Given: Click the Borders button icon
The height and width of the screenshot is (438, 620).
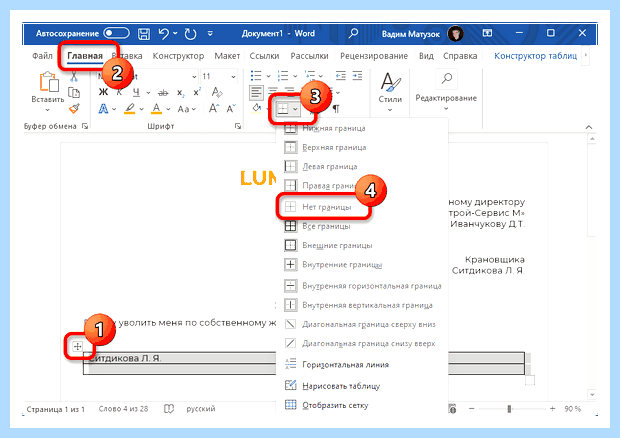Looking at the screenshot, I should tap(282, 109).
